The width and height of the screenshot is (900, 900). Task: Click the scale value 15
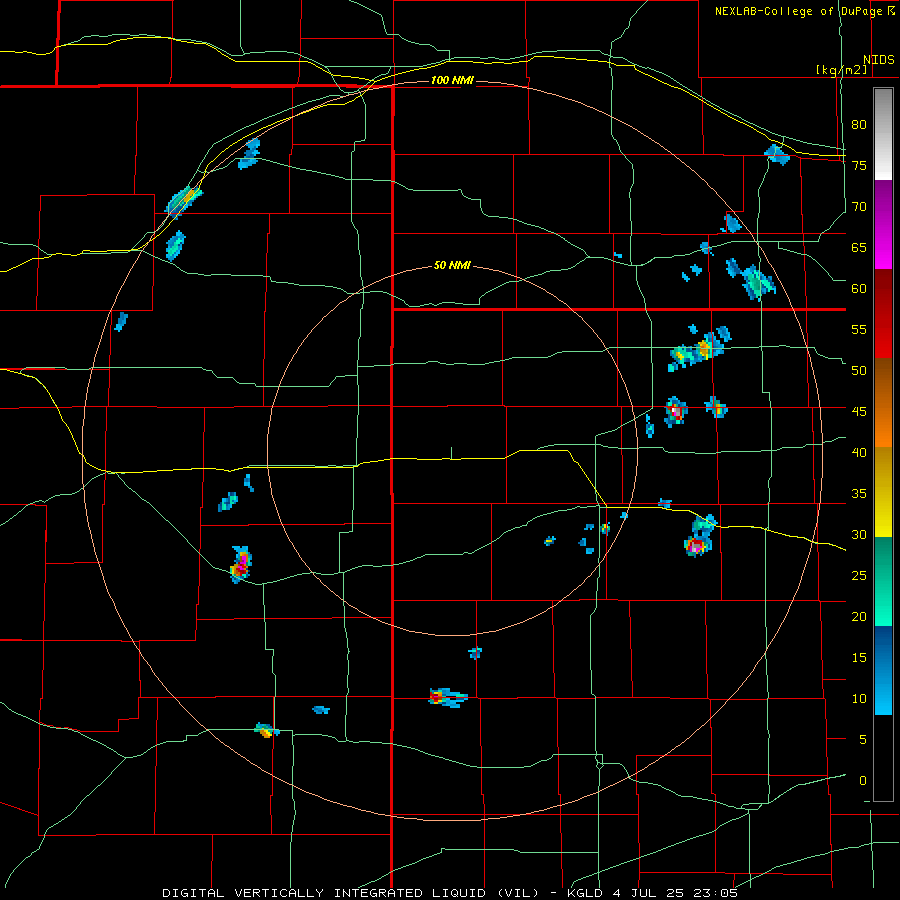(x=859, y=658)
